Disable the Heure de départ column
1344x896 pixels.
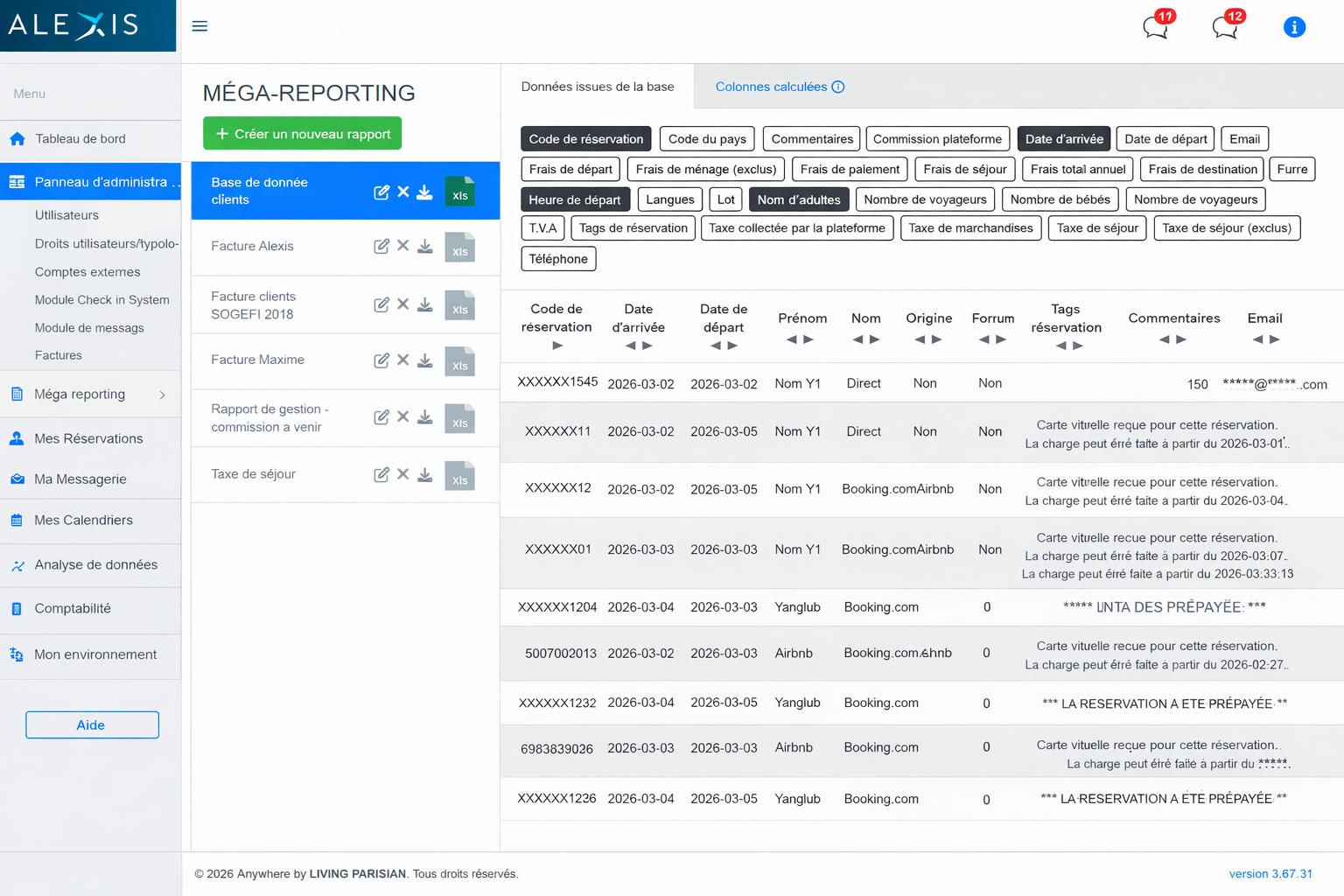tap(575, 199)
